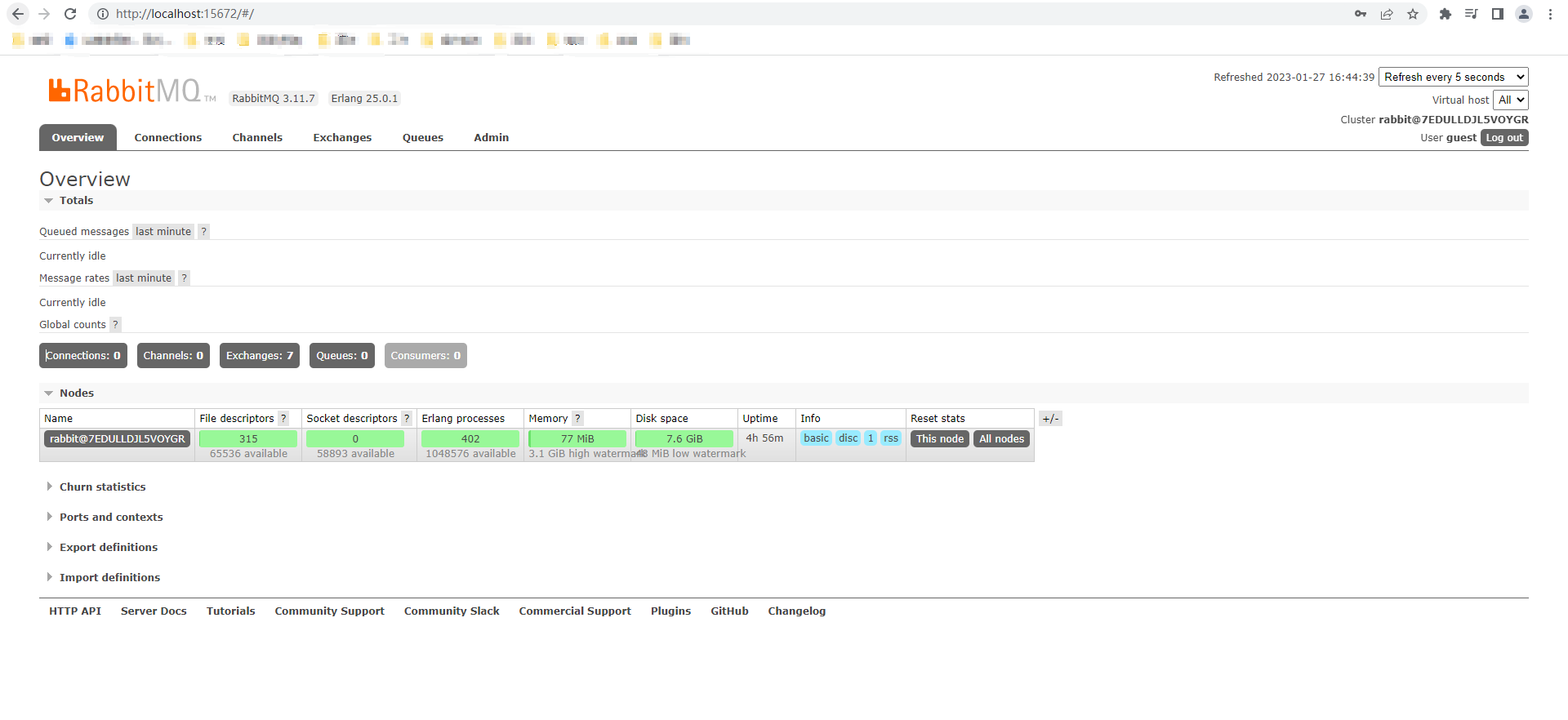The height and width of the screenshot is (720, 1568).
Task: Change Queued messages last minute range
Action: point(163,232)
